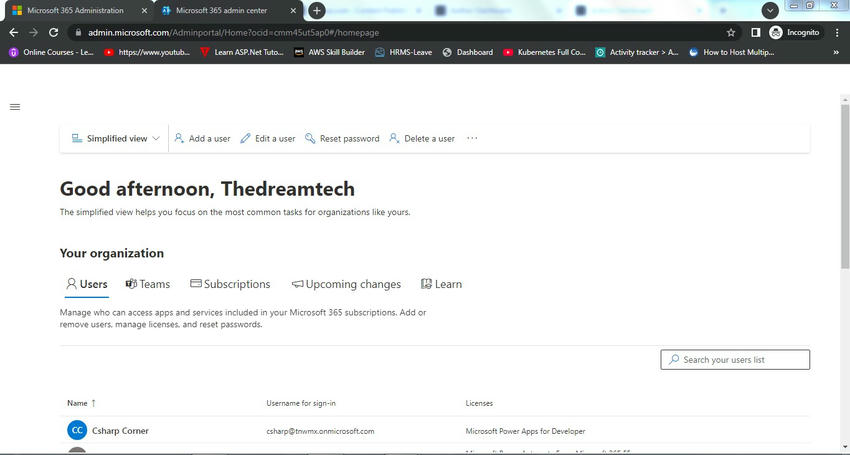Image resolution: width=850 pixels, height=455 pixels.
Task: Open the Dashboard bookmark
Action: click(468, 52)
